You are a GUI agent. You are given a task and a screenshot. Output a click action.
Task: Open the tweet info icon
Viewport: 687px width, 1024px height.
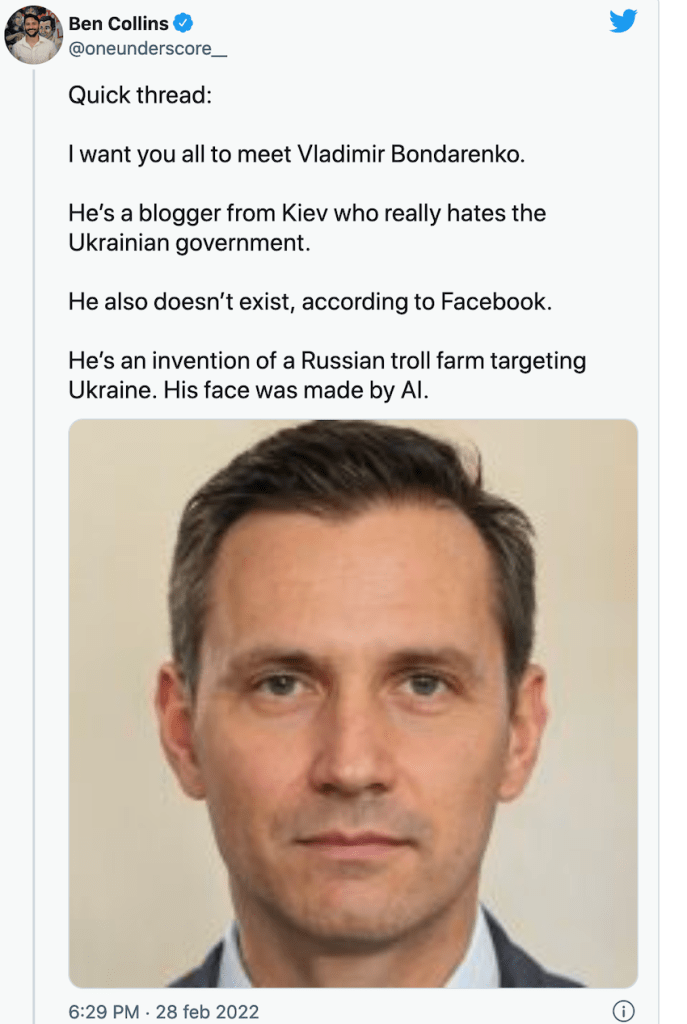623,1010
